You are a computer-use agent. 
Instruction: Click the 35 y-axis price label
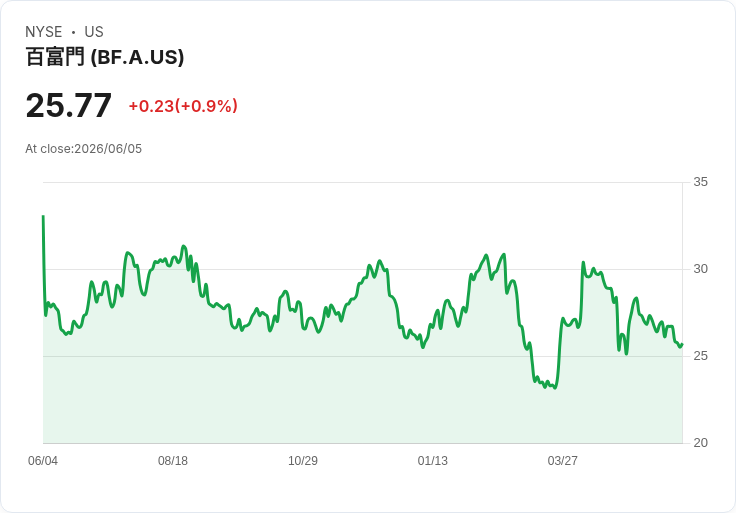click(700, 182)
